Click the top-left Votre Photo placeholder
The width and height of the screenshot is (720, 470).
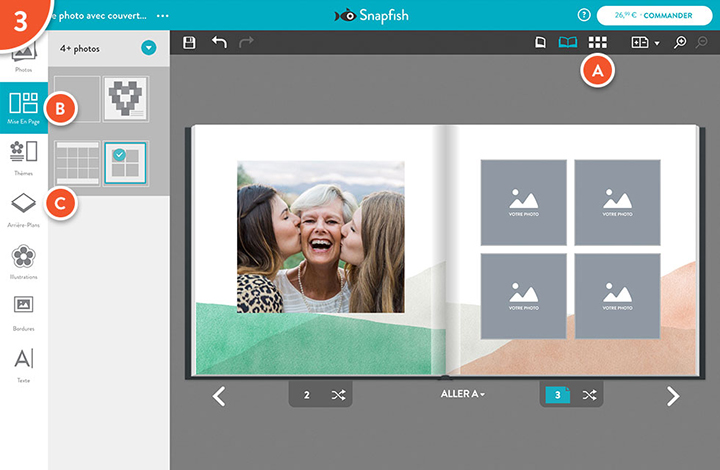tap(523, 202)
